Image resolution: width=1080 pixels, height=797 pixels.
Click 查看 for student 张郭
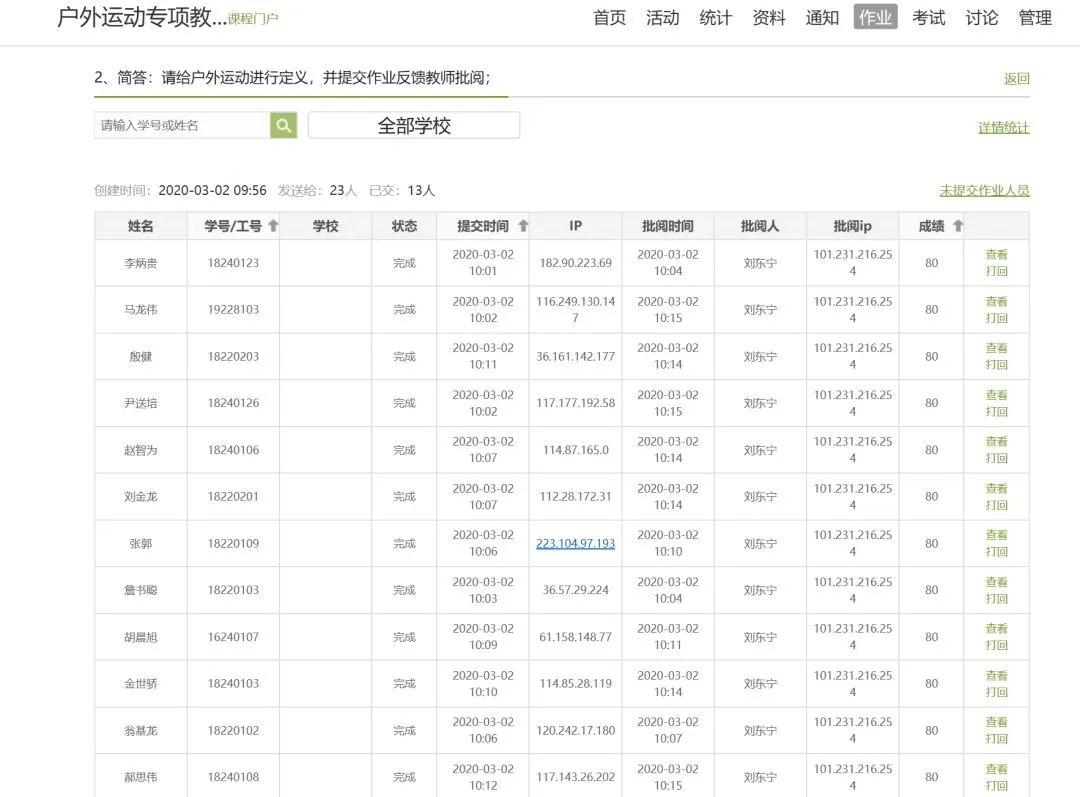click(996, 535)
